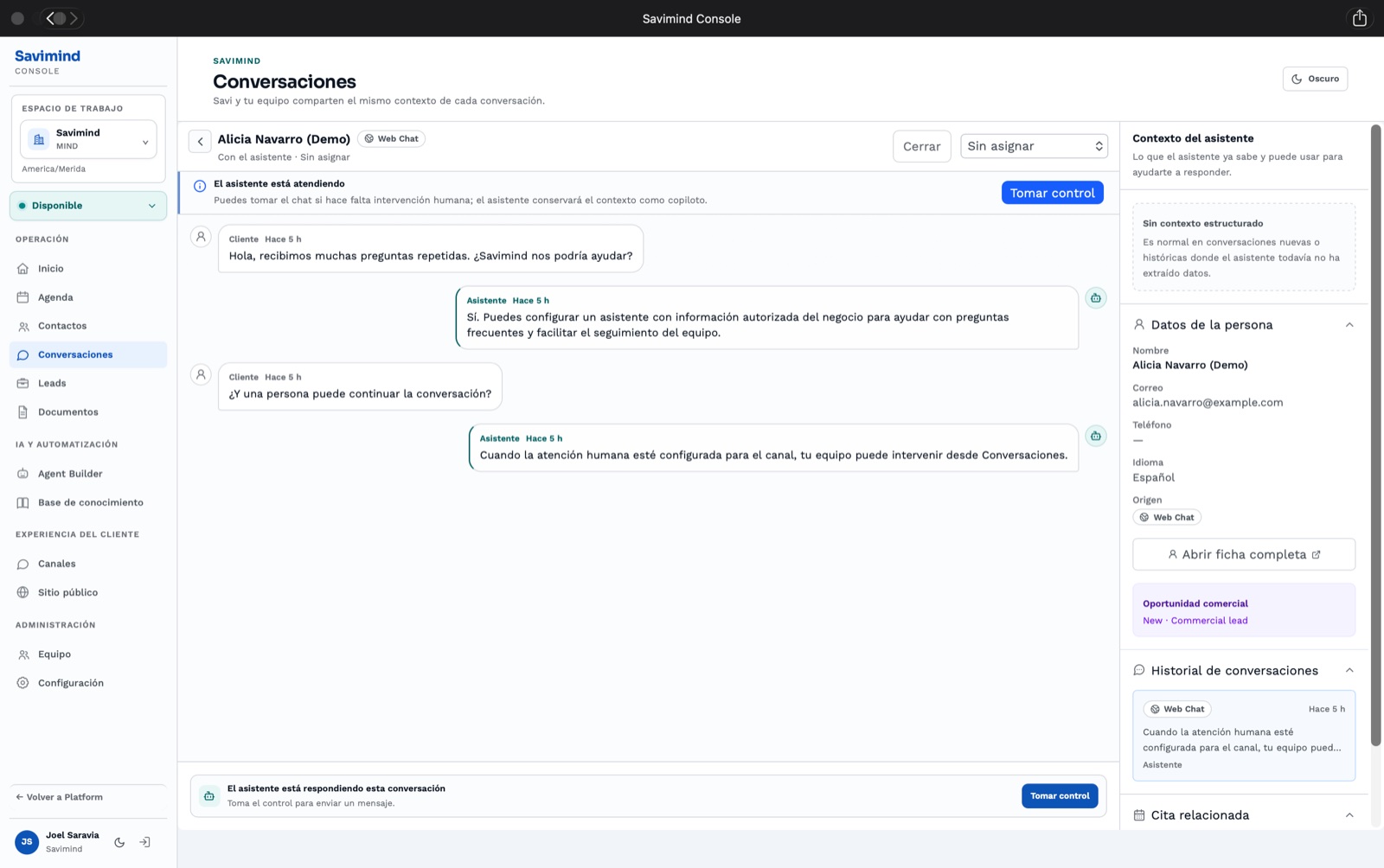1384x868 pixels.
Task: Click the assistant bot avatar beside first reply
Action: tap(1096, 297)
